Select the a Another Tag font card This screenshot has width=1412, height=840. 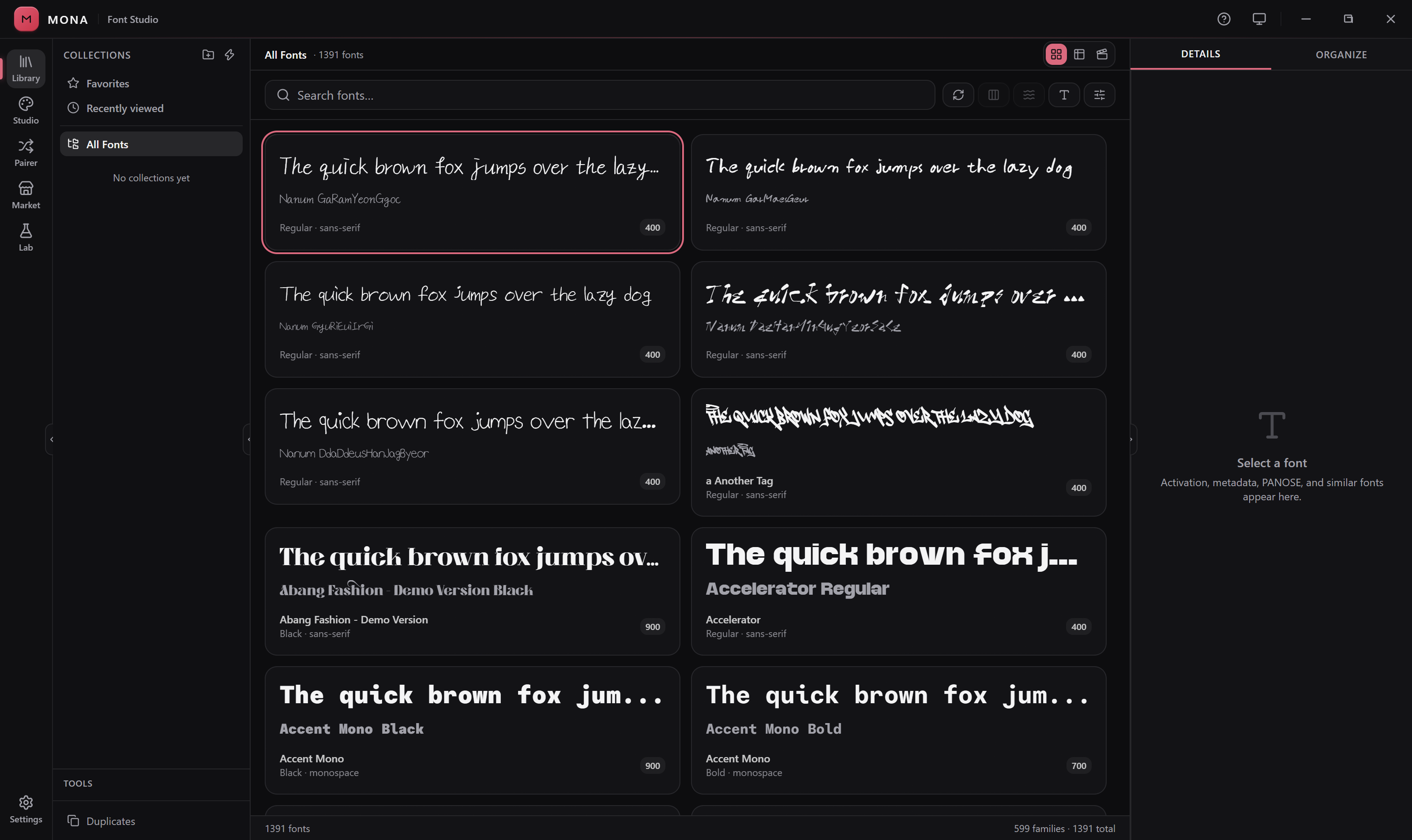(898, 452)
